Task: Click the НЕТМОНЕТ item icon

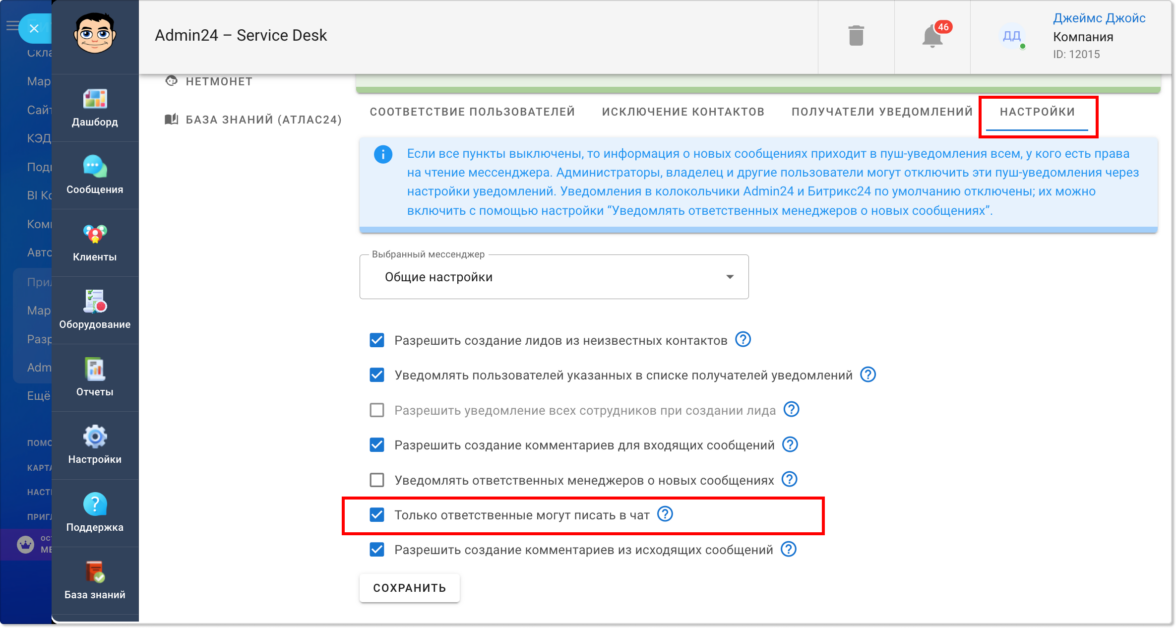Action: click(172, 81)
